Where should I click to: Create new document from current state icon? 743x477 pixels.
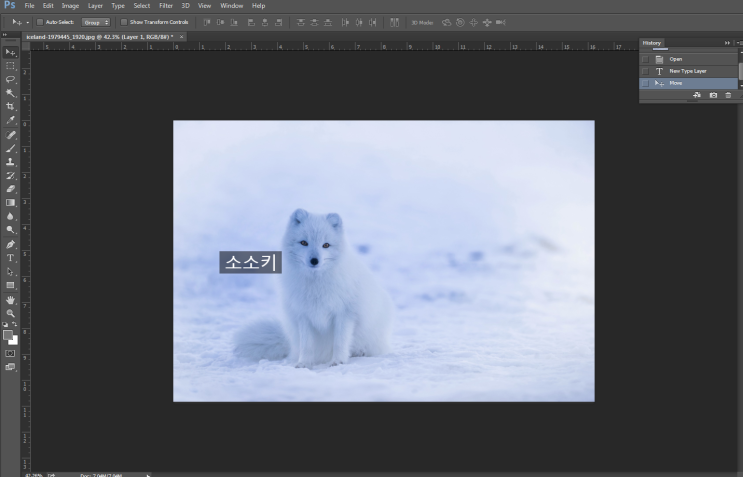[x=697, y=95]
